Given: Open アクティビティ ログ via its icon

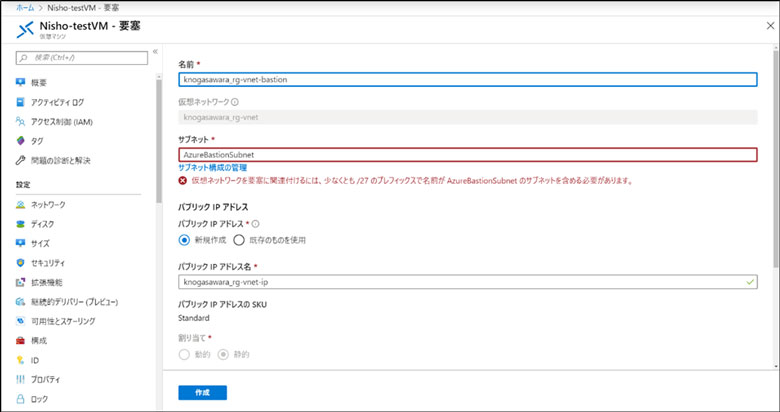Looking at the screenshot, I should [x=20, y=102].
